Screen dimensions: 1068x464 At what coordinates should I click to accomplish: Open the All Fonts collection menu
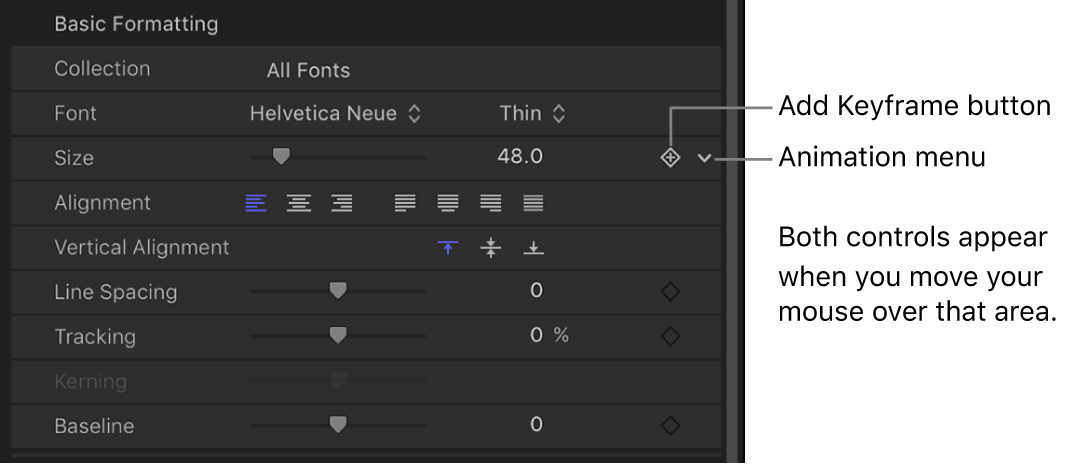pyautogui.click(x=308, y=70)
